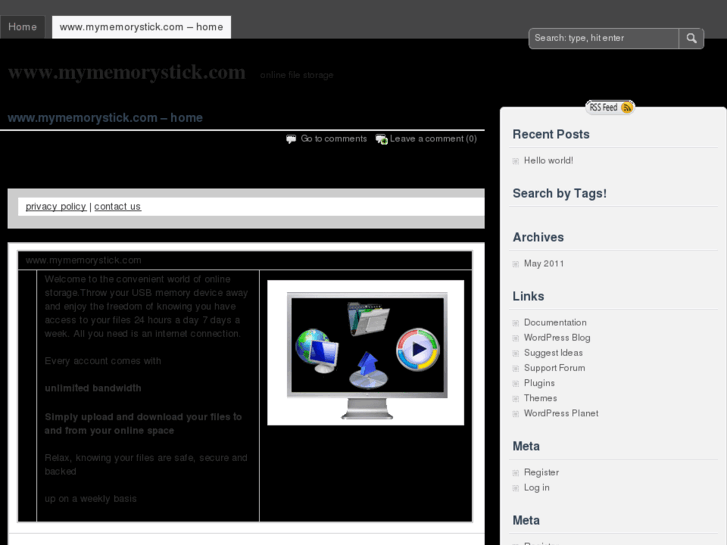This screenshot has width=727, height=545.
Task: Go to the Support Forum link
Action: coord(555,368)
